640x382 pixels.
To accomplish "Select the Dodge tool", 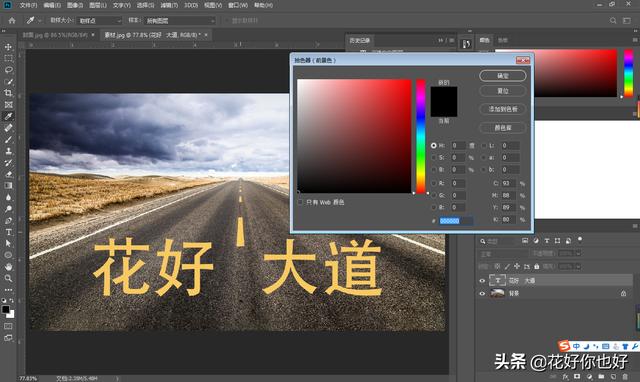I will (x=8, y=209).
